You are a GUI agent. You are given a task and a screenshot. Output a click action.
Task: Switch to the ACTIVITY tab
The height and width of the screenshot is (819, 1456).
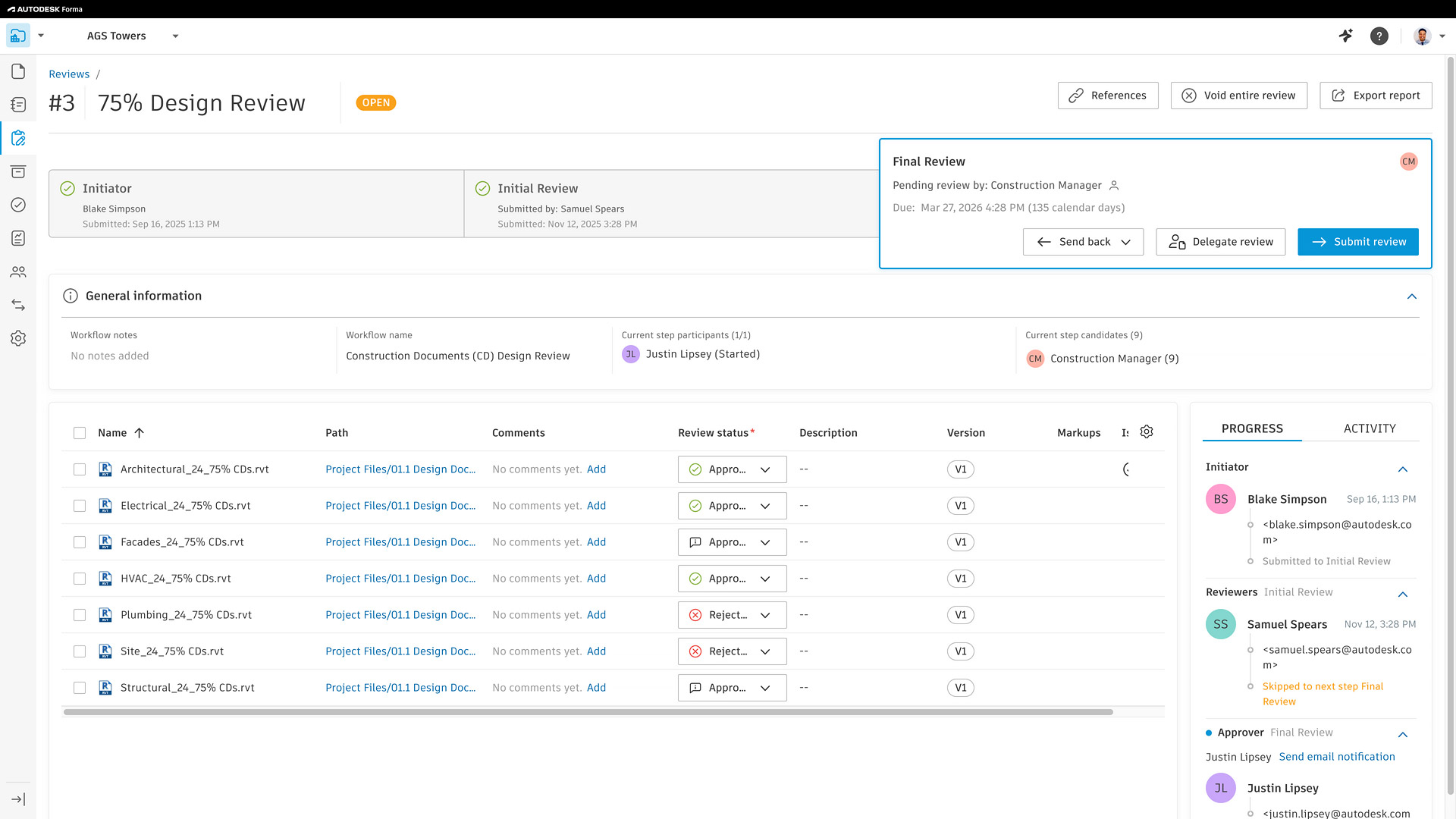click(1370, 428)
